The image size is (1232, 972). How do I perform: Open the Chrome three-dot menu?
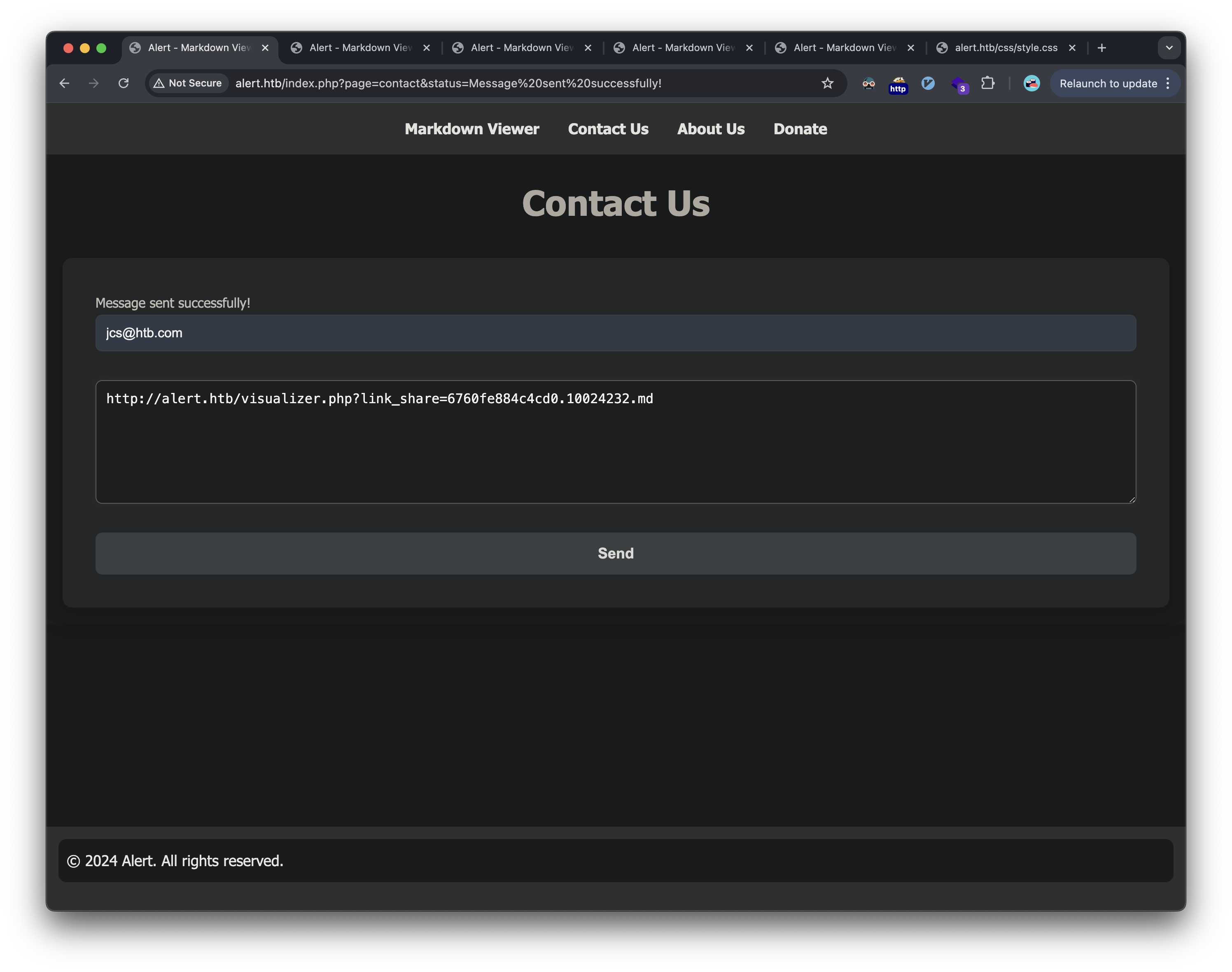pyautogui.click(x=1168, y=83)
